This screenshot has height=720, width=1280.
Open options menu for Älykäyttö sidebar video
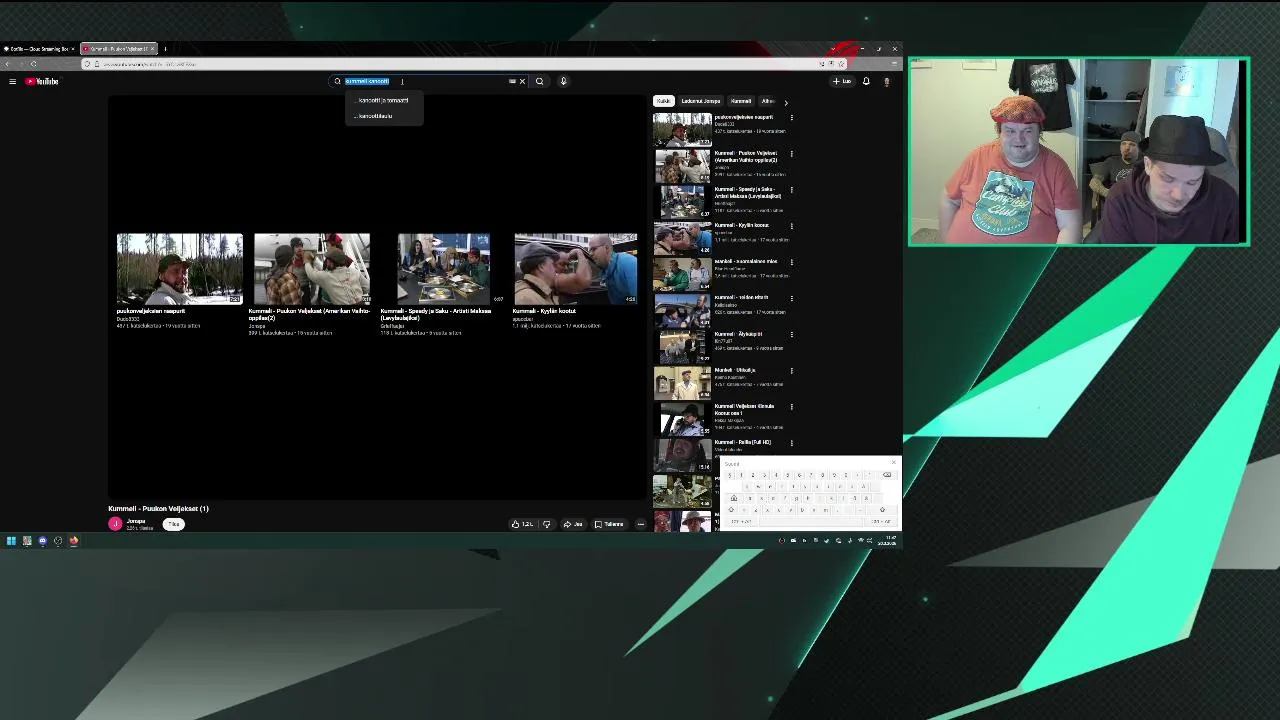(x=791, y=334)
